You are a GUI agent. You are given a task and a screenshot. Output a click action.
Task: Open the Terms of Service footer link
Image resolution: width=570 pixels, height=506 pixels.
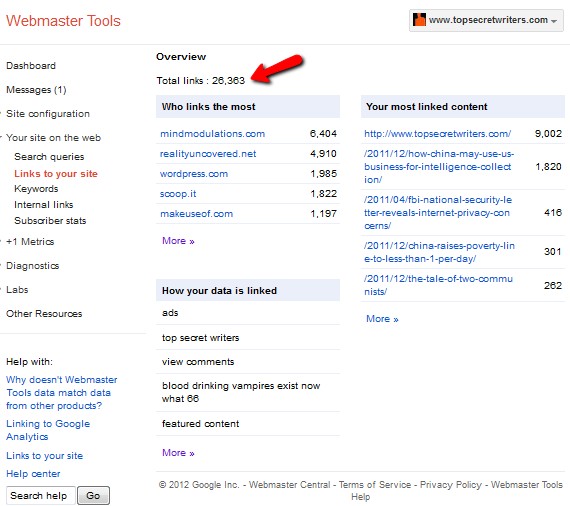[x=375, y=485]
